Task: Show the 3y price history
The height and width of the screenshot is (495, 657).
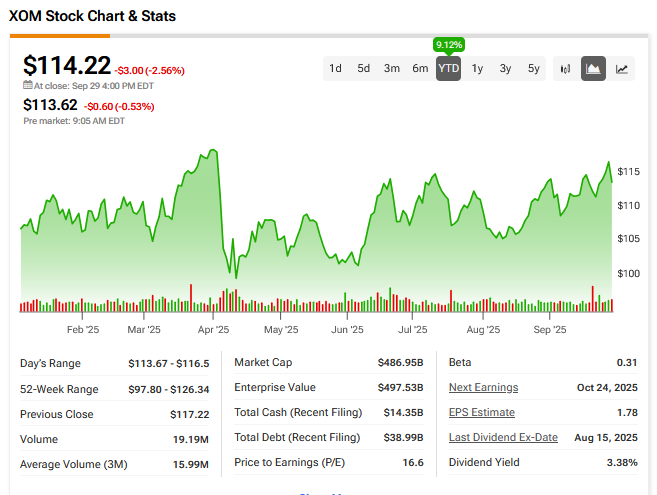Action: pos(505,68)
